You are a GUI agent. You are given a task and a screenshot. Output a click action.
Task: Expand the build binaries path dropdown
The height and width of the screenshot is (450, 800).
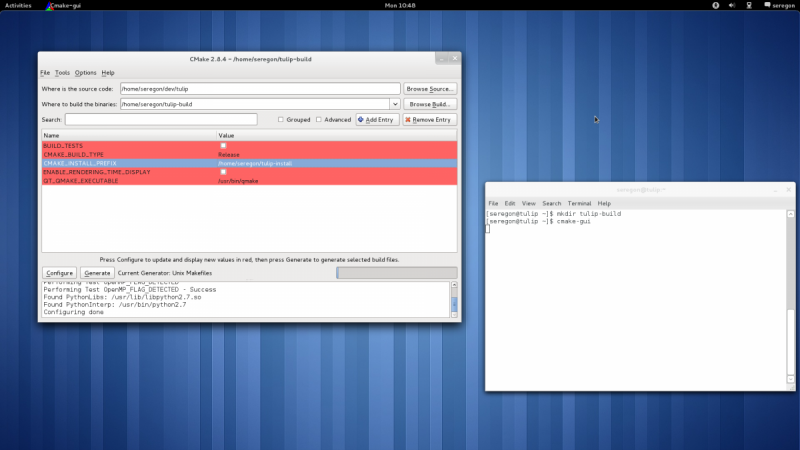pyautogui.click(x=395, y=104)
